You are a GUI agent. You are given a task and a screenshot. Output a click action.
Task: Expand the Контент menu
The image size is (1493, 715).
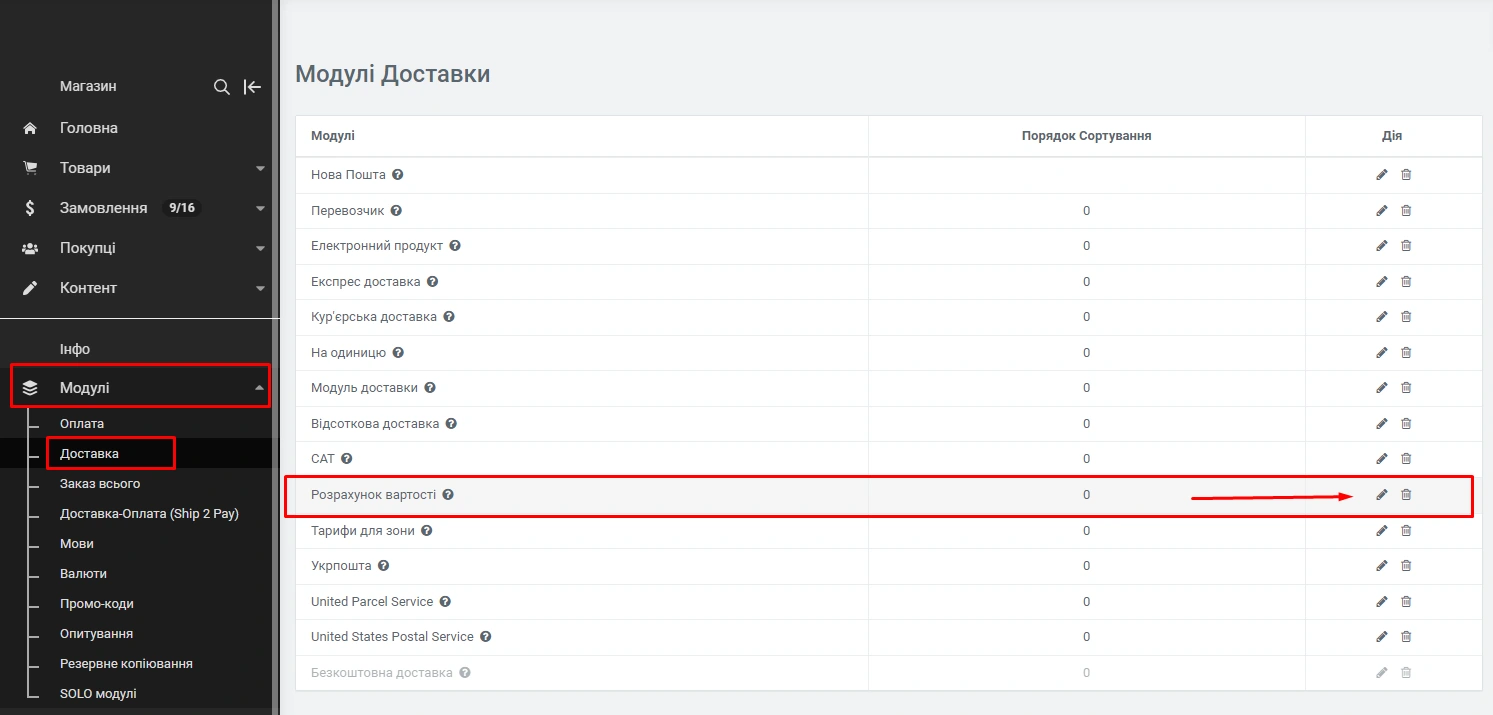(260, 288)
